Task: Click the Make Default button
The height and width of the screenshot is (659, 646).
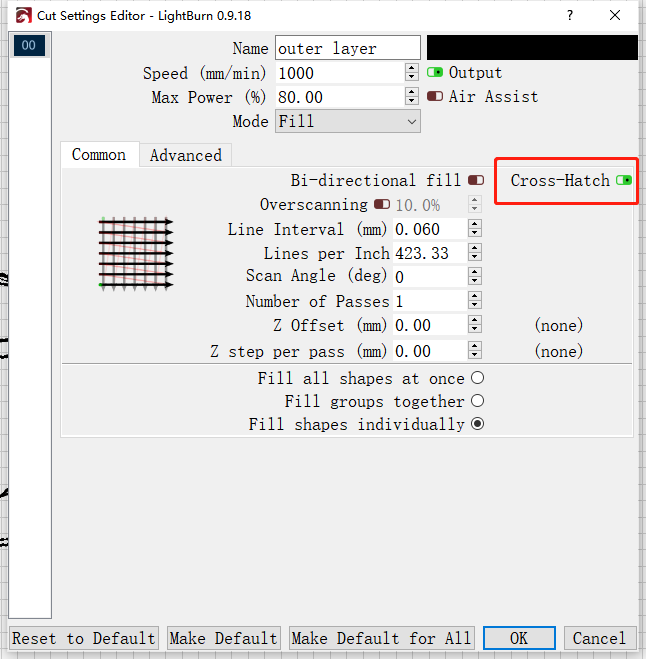Action: [x=223, y=638]
